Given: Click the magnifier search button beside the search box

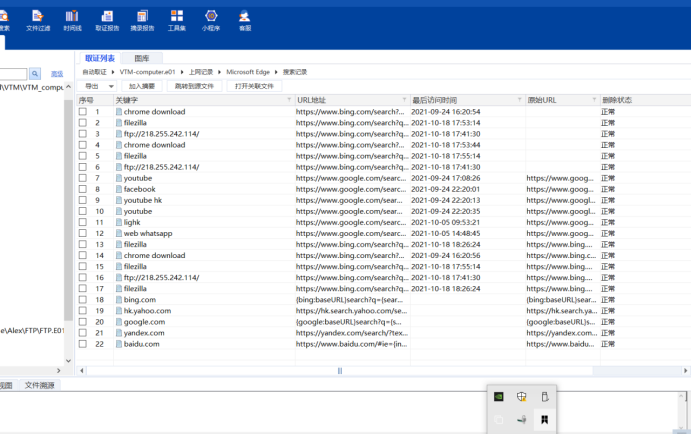Looking at the screenshot, I should (x=35, y=74).
